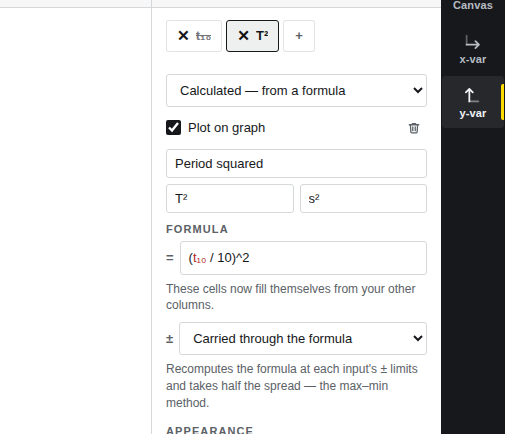Viewport: 505px width, 434px height.
Task: Delete this variable with the trash icon
Action: pyautogui.click(x=414, y=128)
